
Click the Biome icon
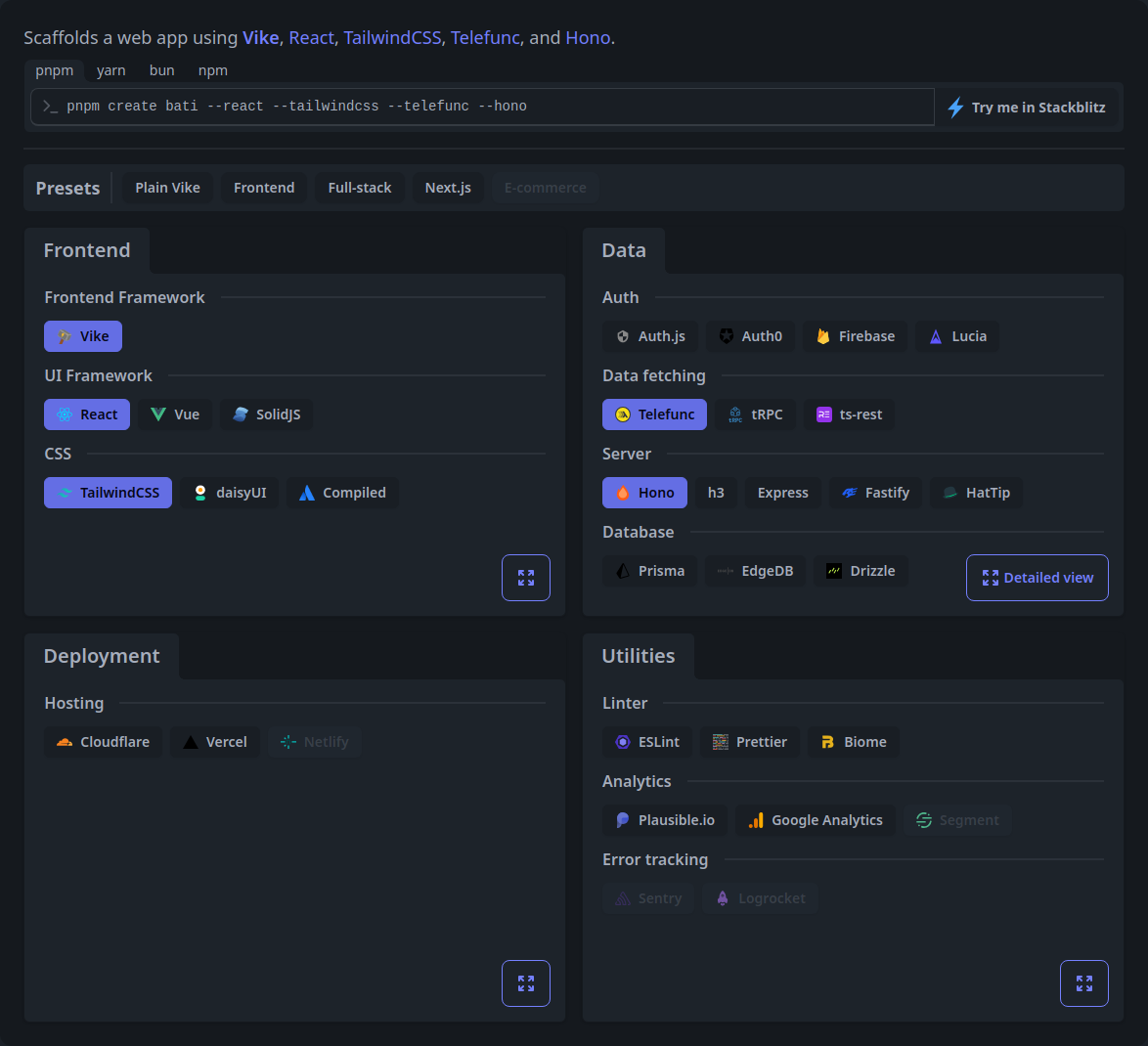[x=828, y=742]
